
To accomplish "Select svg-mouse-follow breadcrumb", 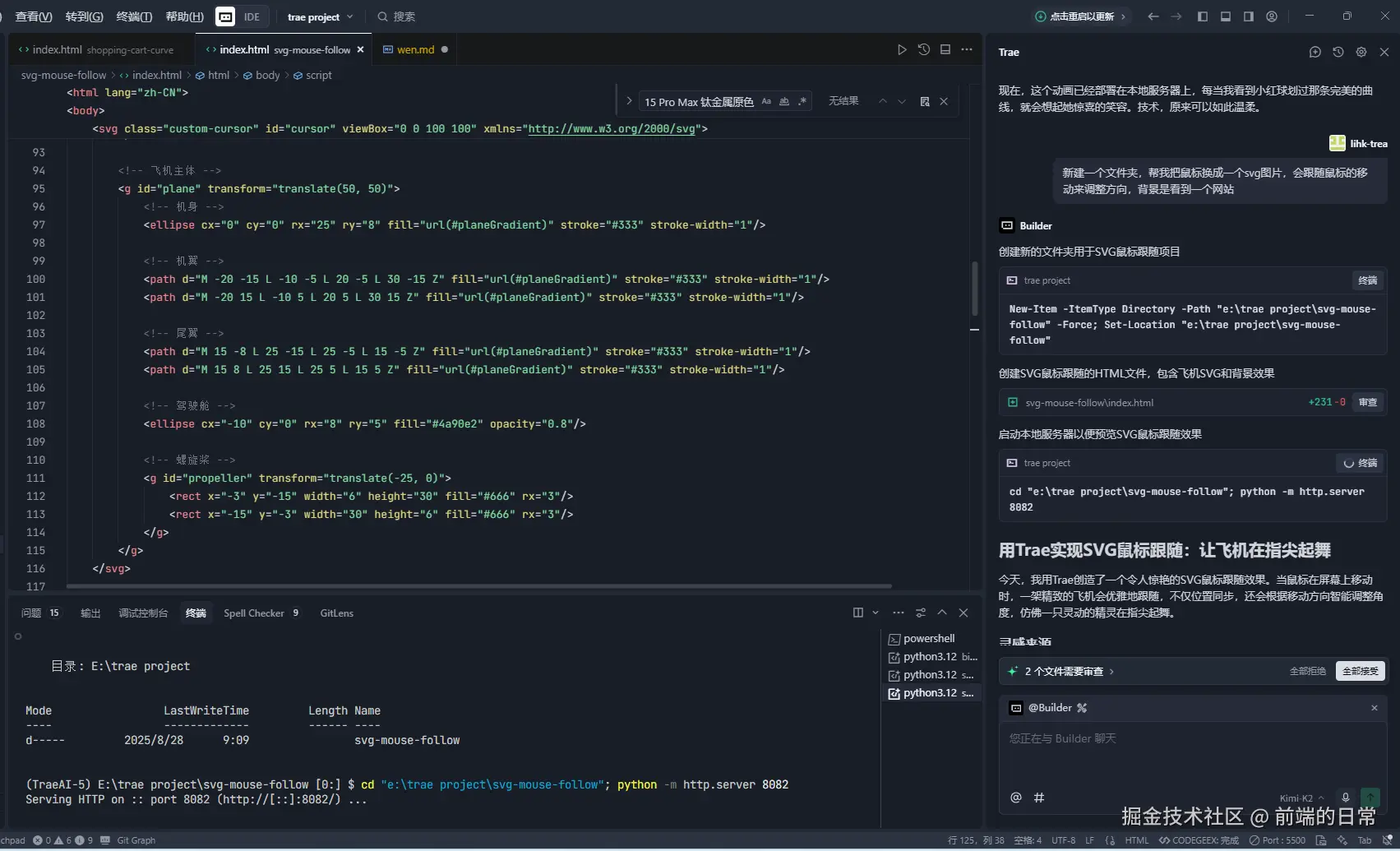I will (x=63, y=75).
